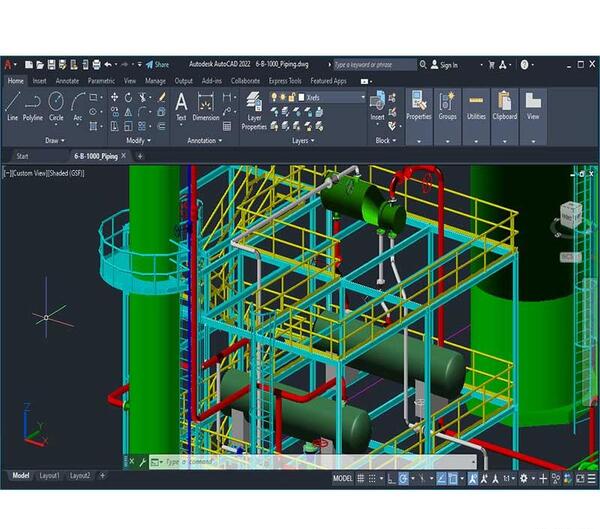Open the Text annotation tool
This screenshot has height=529, width=600.
(x=181, y=107)
